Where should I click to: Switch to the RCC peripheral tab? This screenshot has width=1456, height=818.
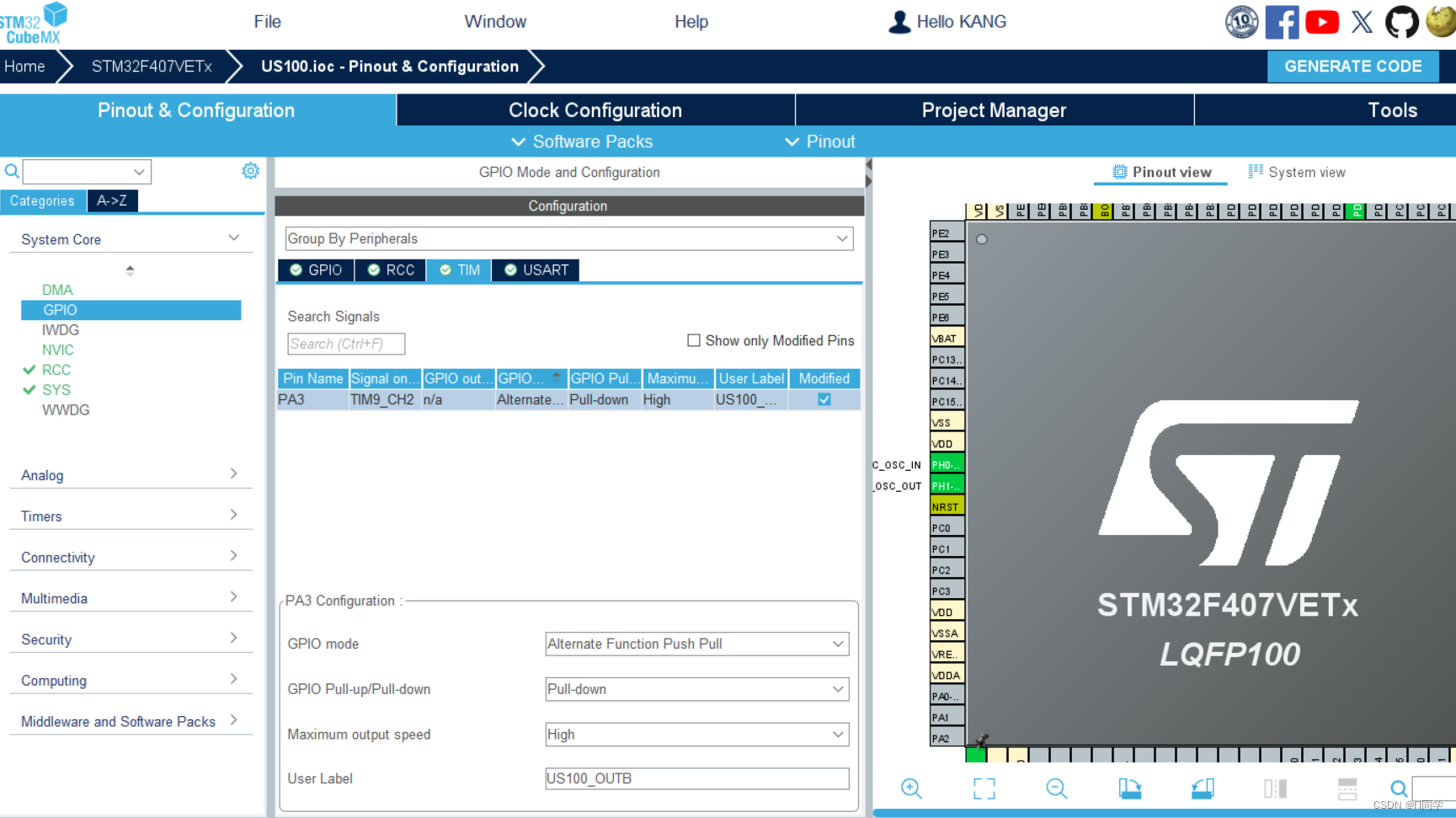[391, 270]
